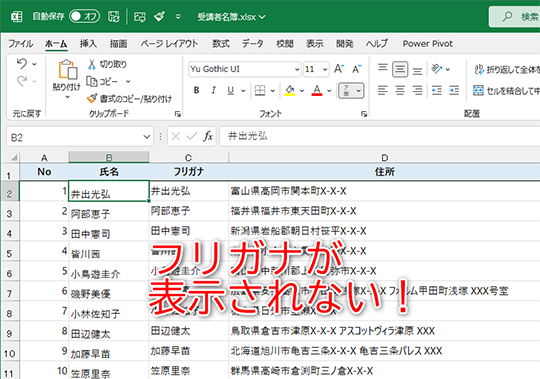Apply the yellow fill color
Screen dimensions: 540x379
point(290,90)
